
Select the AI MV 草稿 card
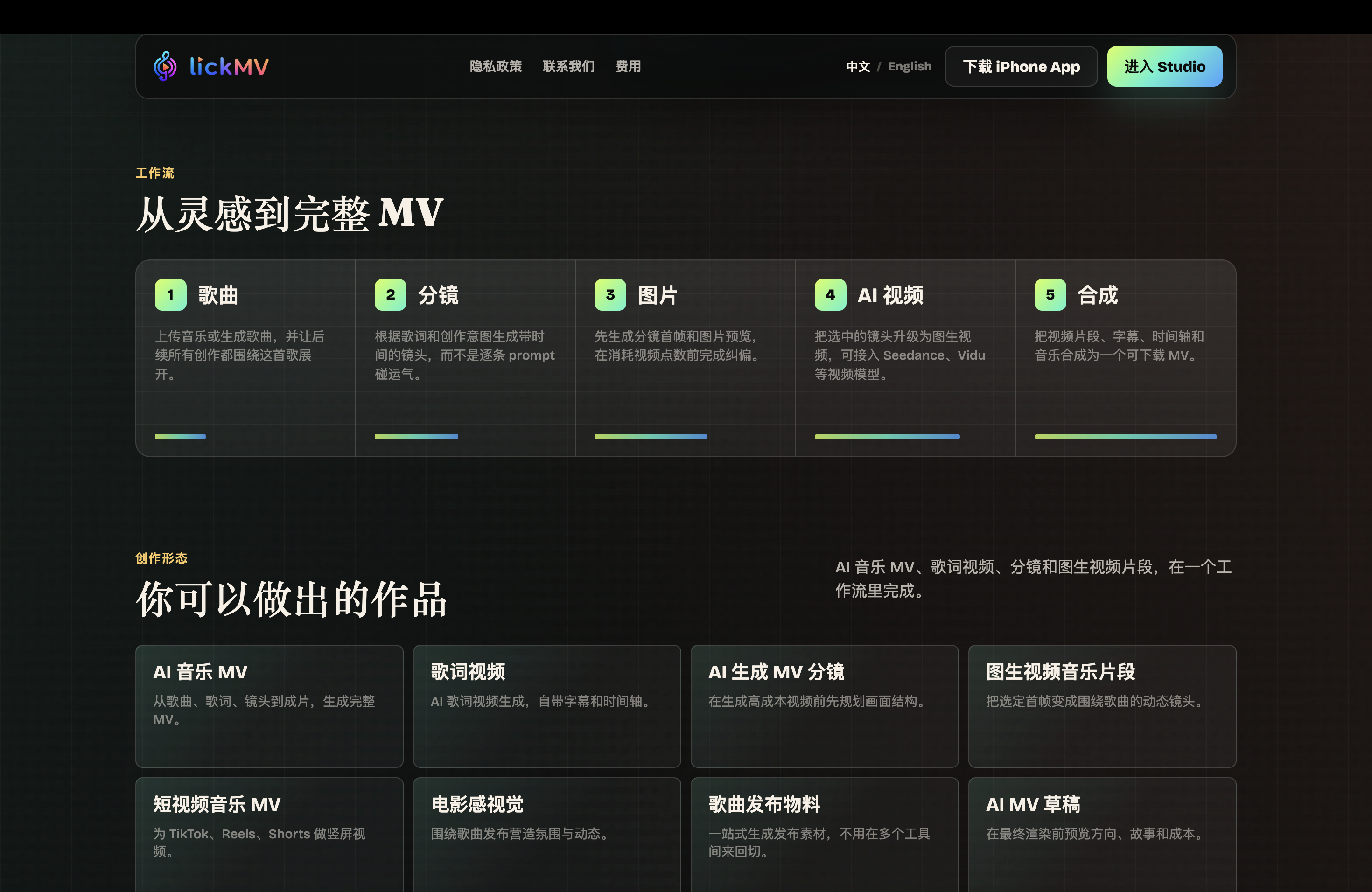click(x=1102, y=835)
